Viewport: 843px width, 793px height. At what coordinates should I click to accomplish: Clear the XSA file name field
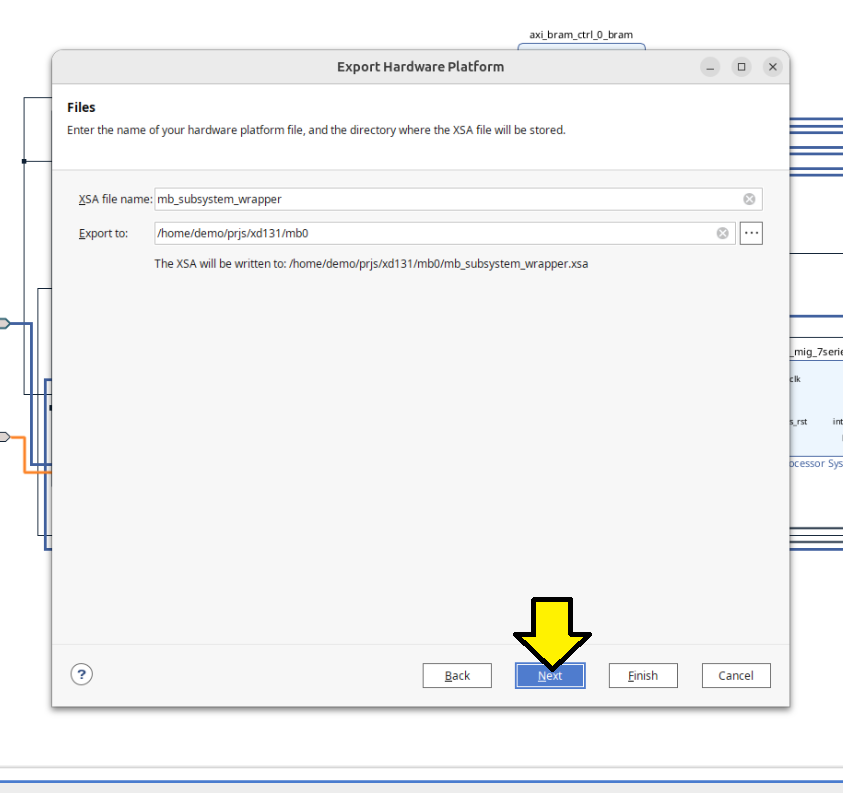point(749,199)
